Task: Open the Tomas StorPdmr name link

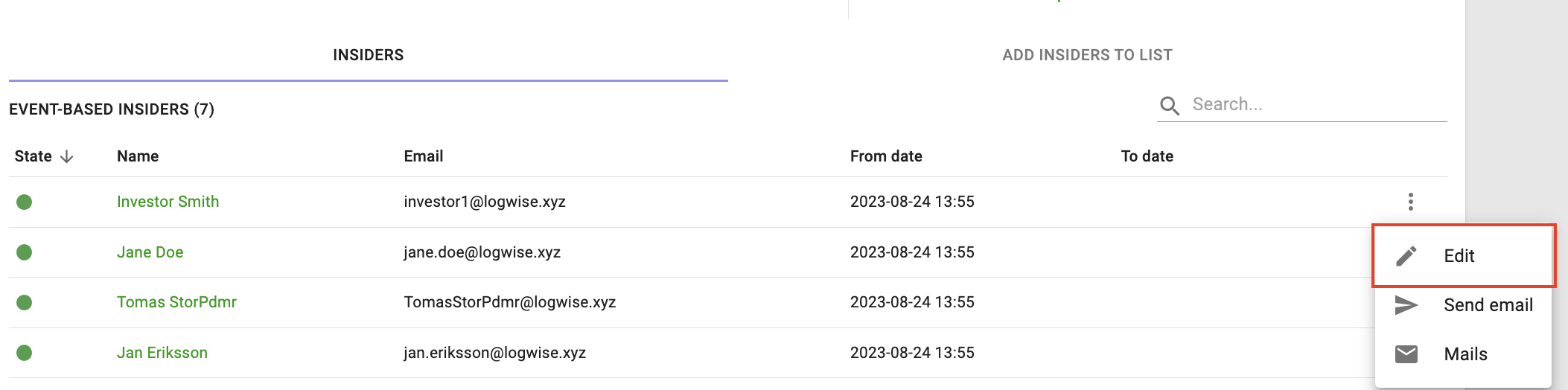Action: pyautogui.click(x=176, y=302)
